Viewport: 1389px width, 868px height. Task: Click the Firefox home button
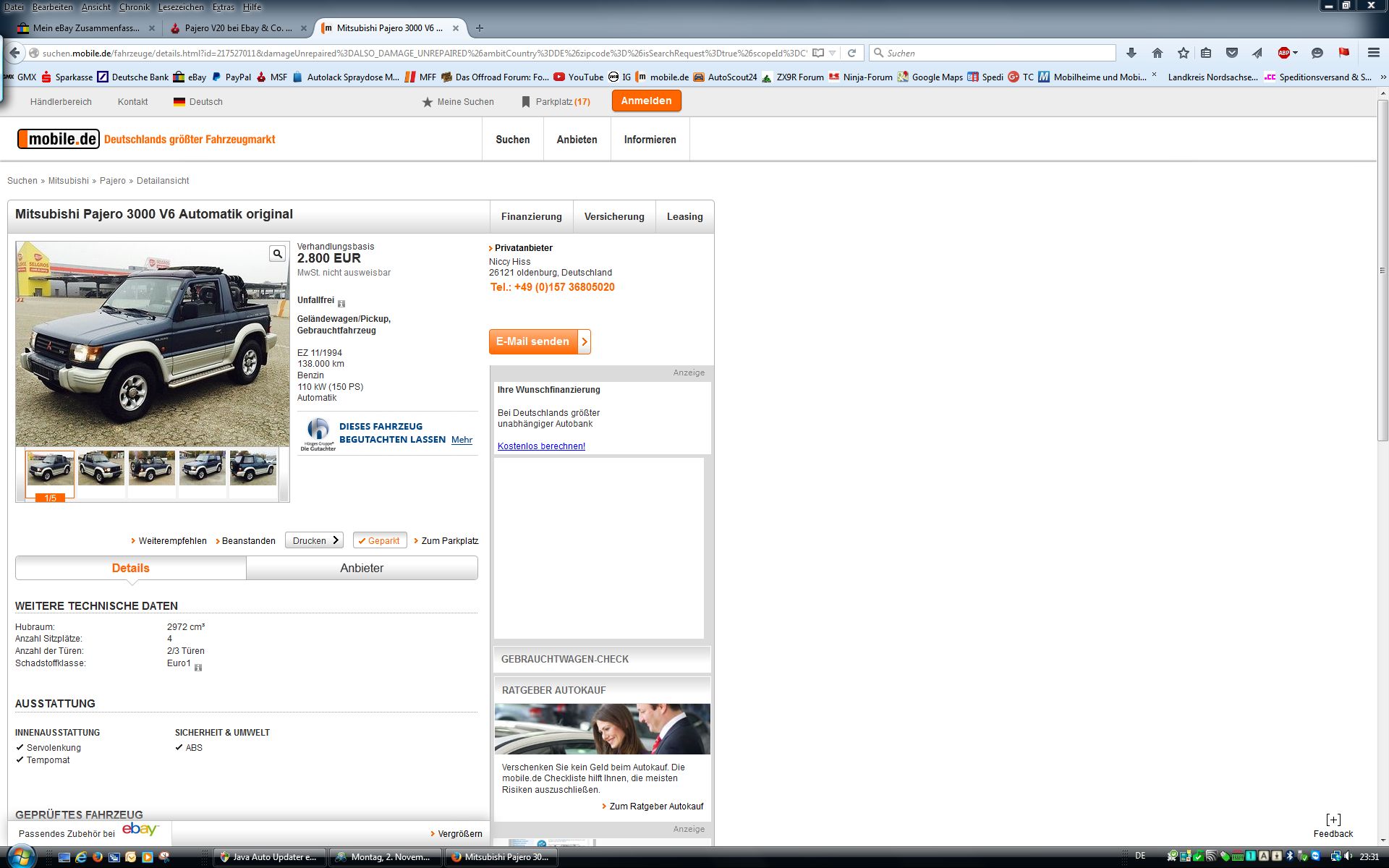1157,53
